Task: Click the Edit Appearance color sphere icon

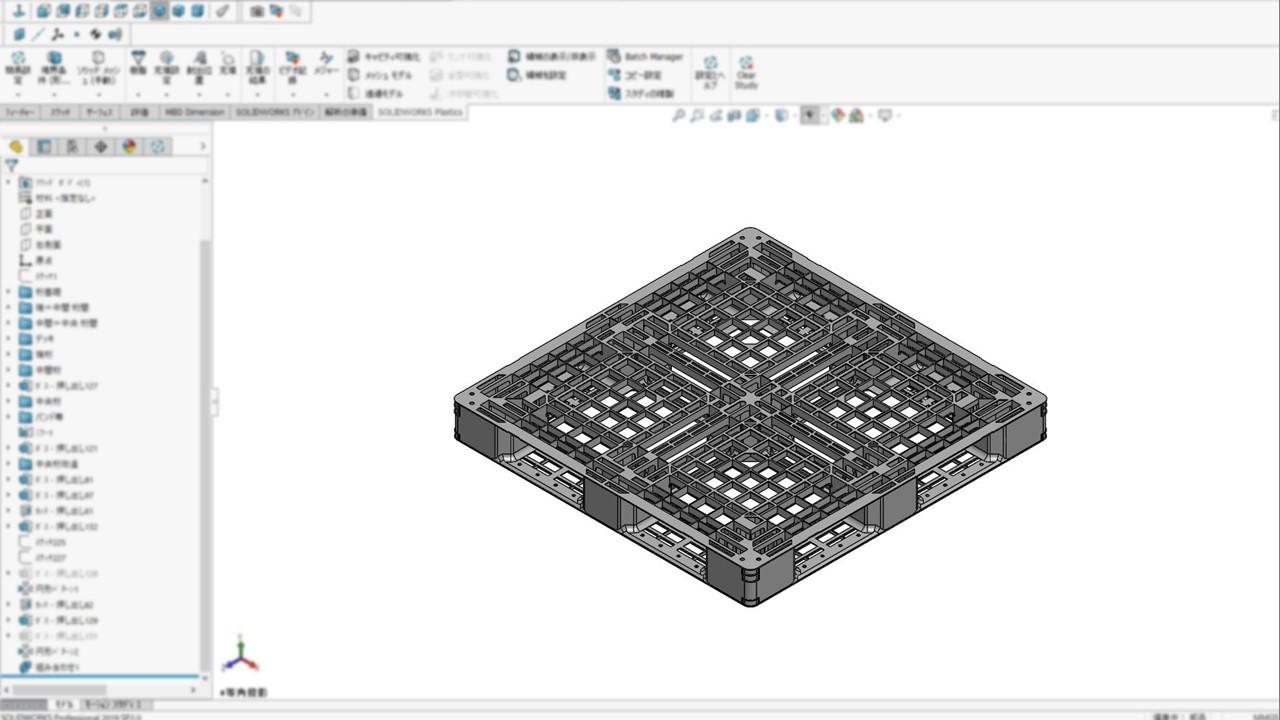Action: 837,116
